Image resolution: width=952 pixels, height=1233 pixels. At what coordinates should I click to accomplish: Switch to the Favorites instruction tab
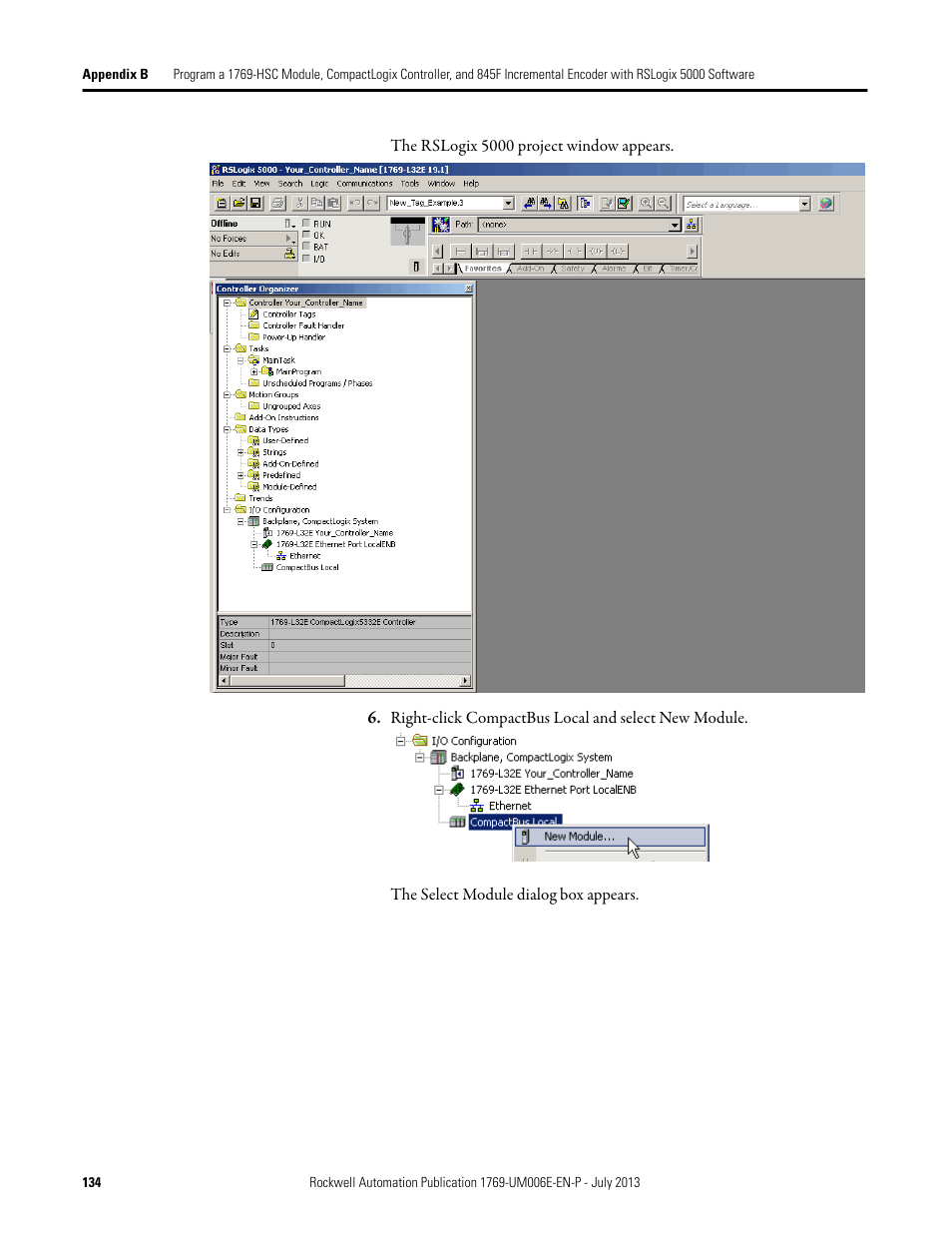pyautogui.click(x=483, y=269)
